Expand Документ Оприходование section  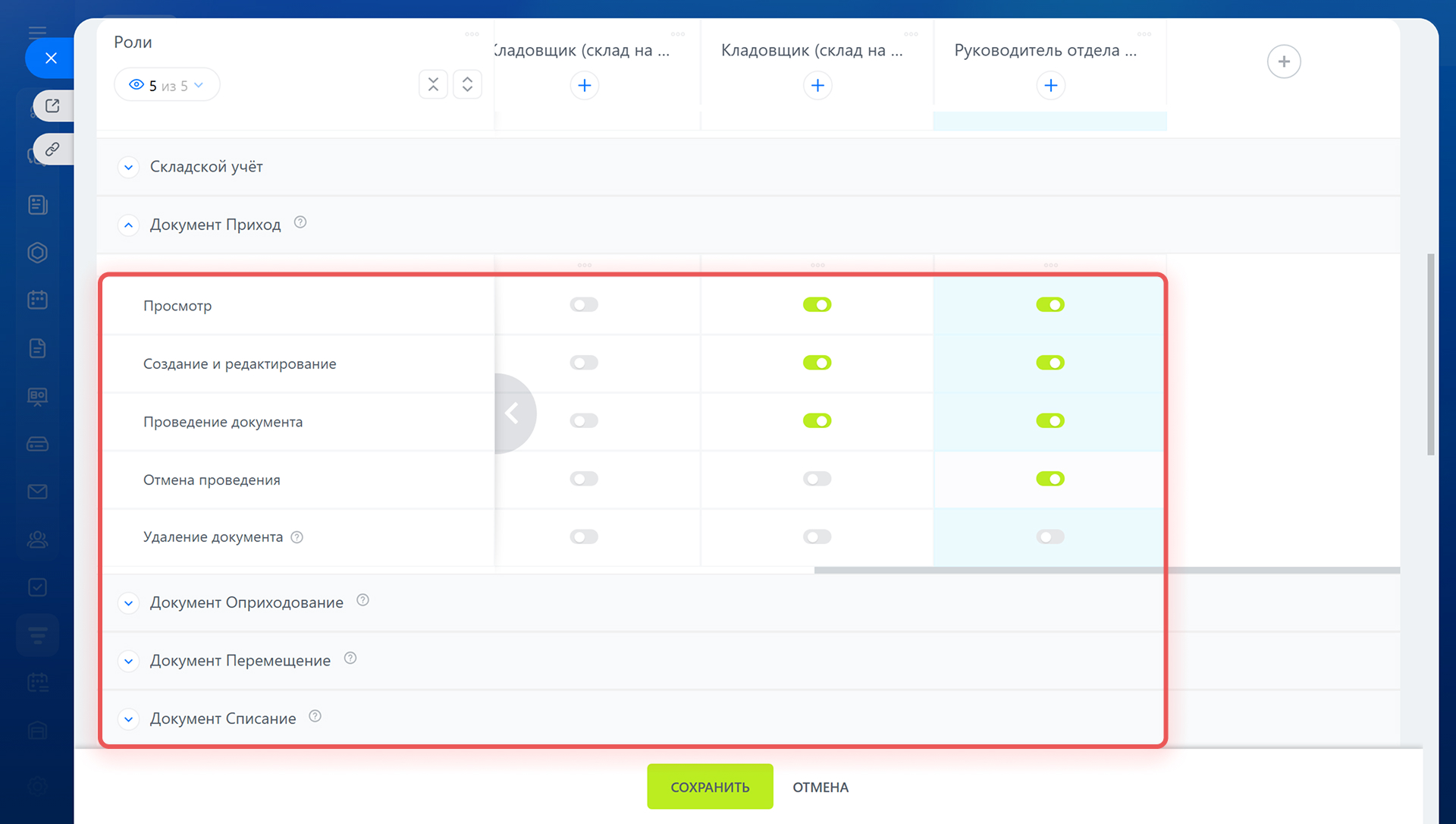(x=129, y=603)
